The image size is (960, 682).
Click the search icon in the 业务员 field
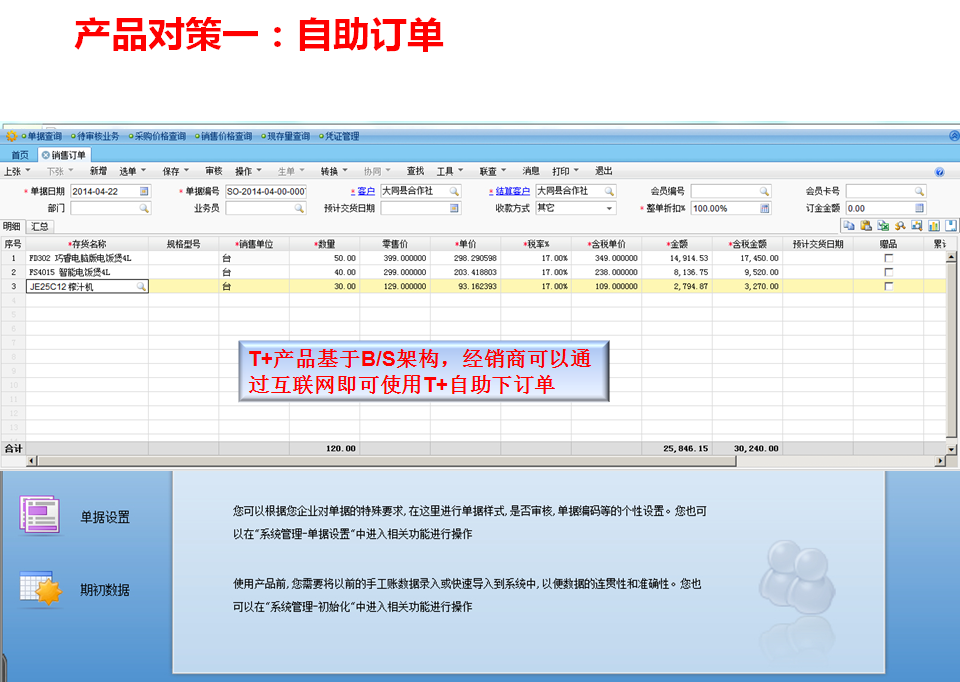coord(299,208)
